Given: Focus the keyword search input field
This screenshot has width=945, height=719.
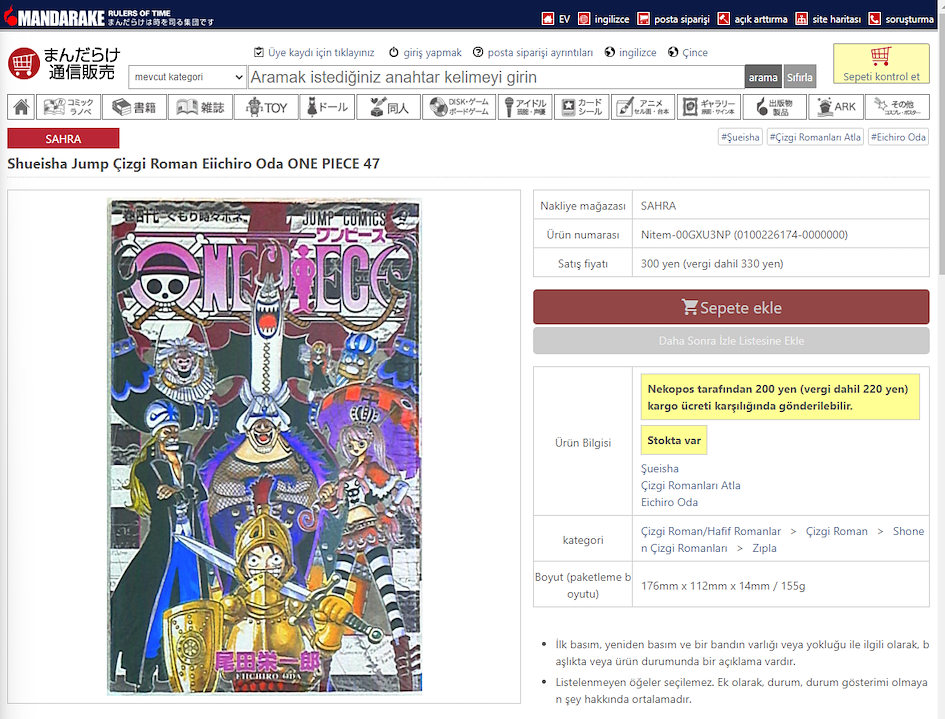Looking at the screenshot, I should [x=496, y=77].
